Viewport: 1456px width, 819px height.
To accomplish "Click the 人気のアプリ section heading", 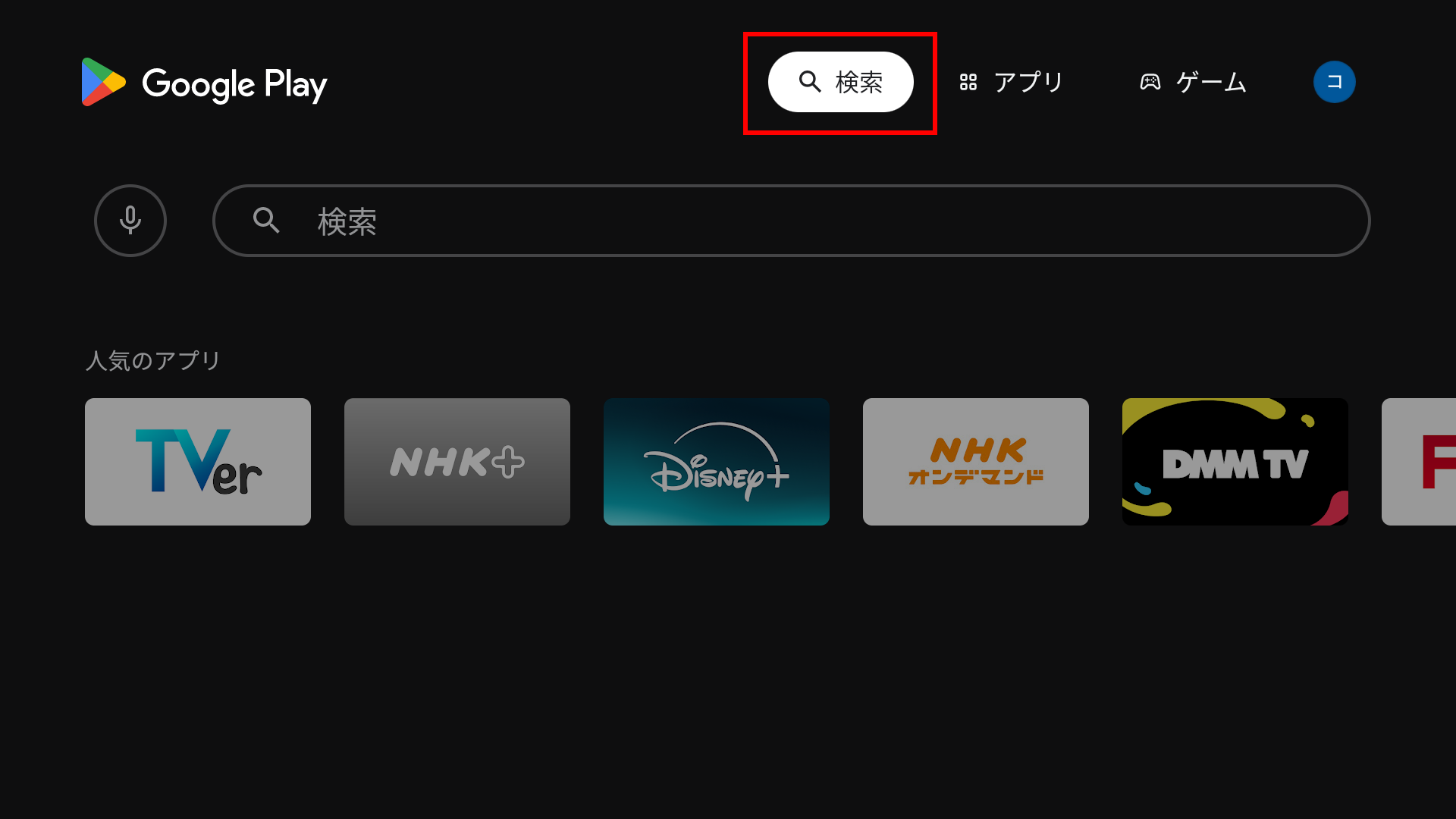I will (x=153, y=360).
